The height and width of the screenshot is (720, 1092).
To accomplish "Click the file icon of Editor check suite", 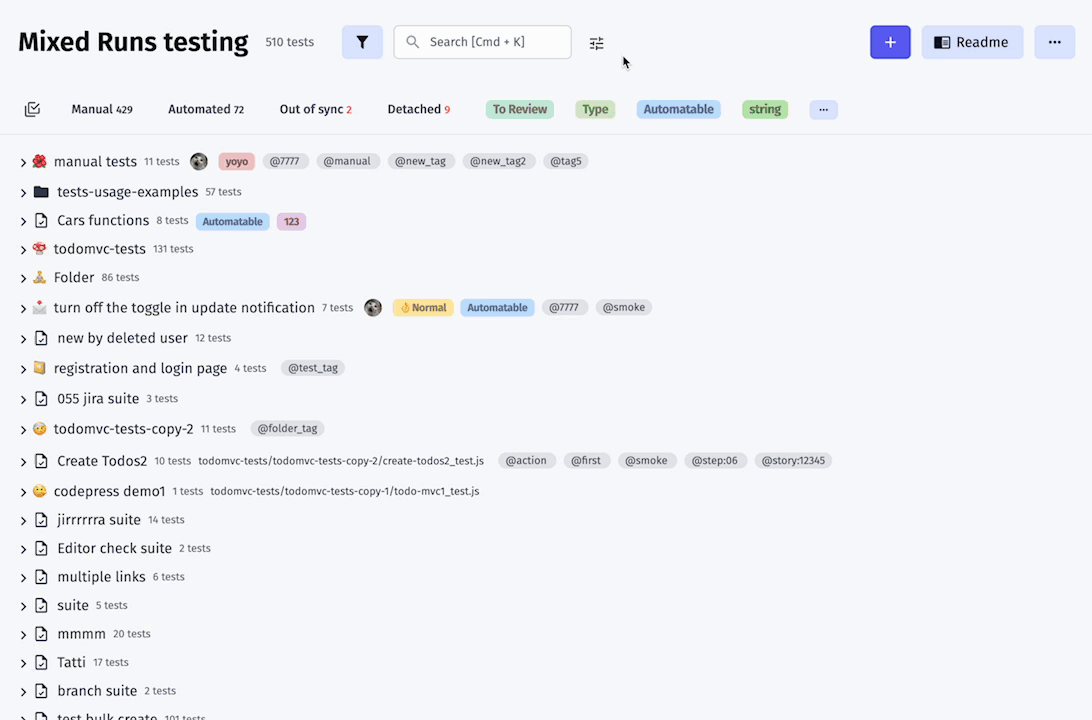I will [x=41, y=549].
